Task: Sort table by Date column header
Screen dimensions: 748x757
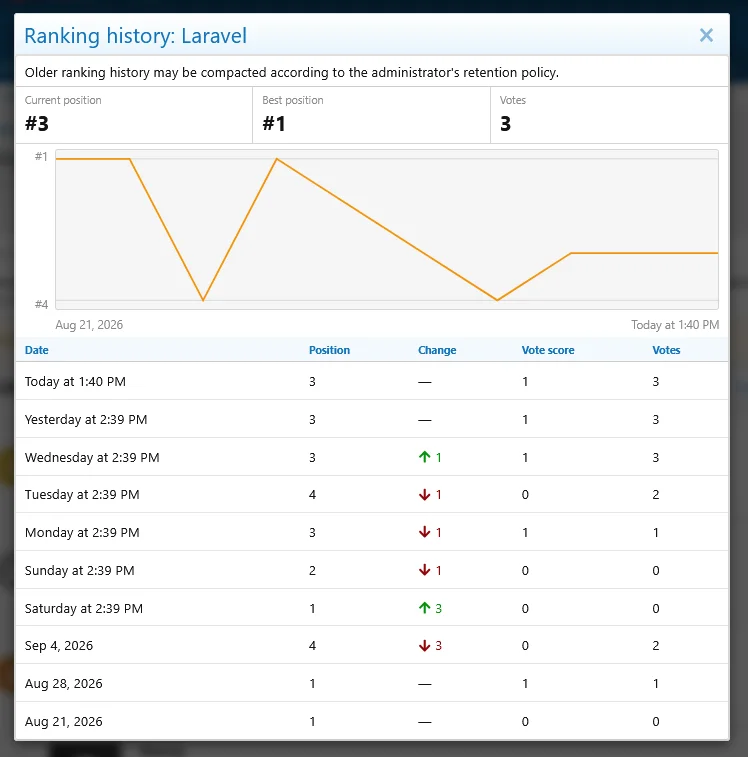Action: (37, 350)
